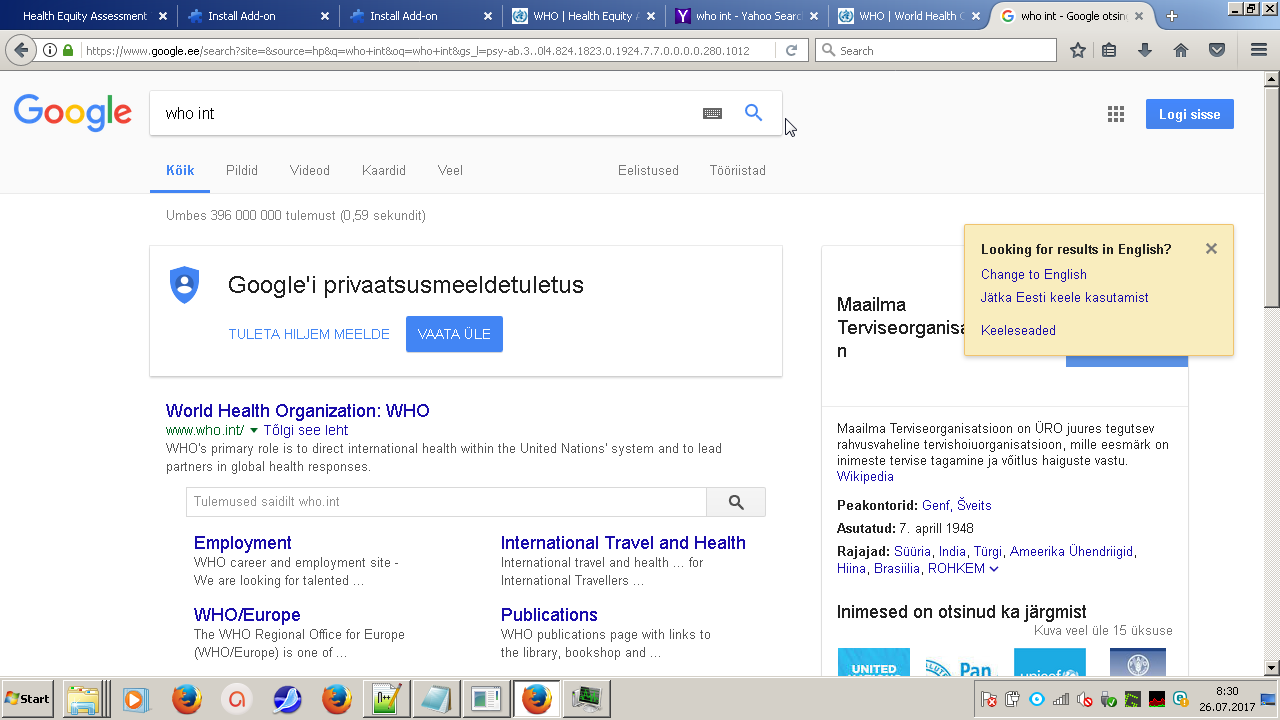Open Notepad++ from taskbar
The width and height of the screenshot is (1280, 720).
point(386,699)
